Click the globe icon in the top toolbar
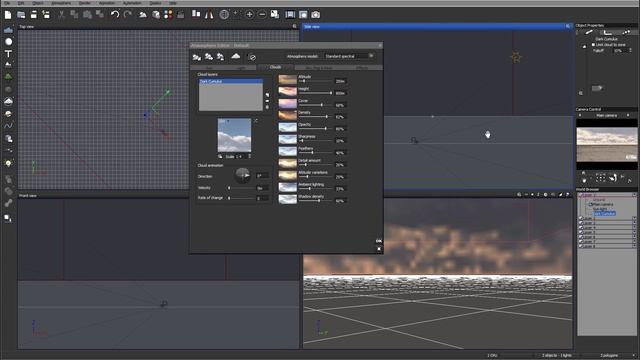This screenshot has height=360, width=640. click(224, 15)
